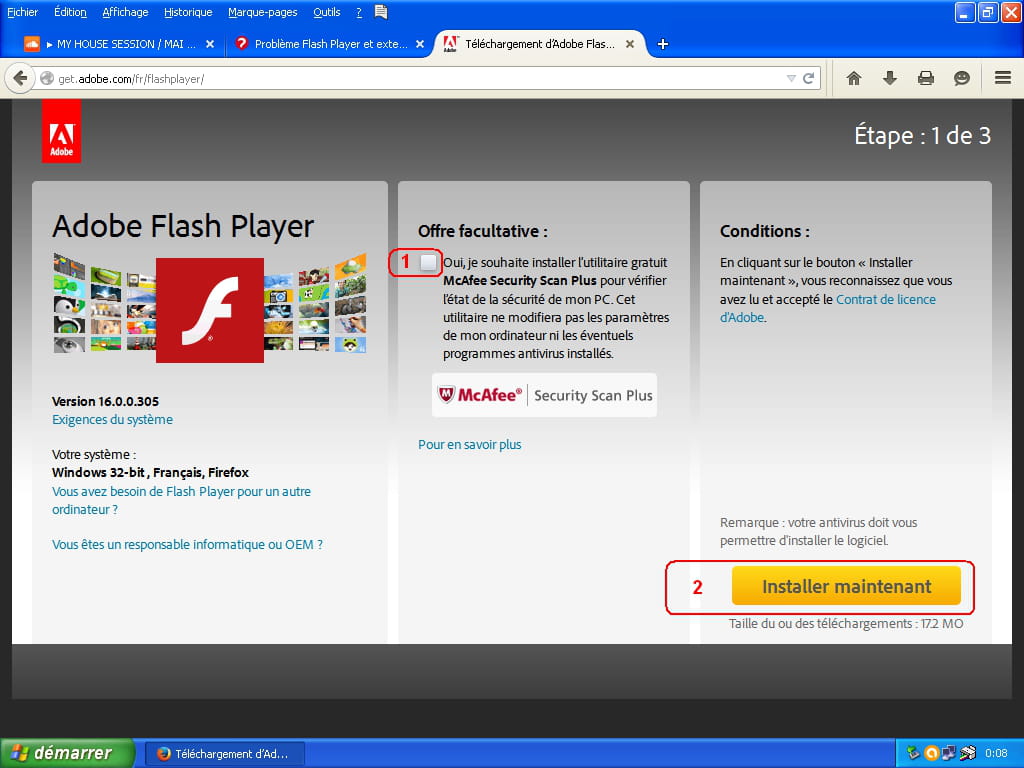Click the address bar URL field
Image resolution: width=1024 pixels, height=768 pixels.
tap(400, 78)
